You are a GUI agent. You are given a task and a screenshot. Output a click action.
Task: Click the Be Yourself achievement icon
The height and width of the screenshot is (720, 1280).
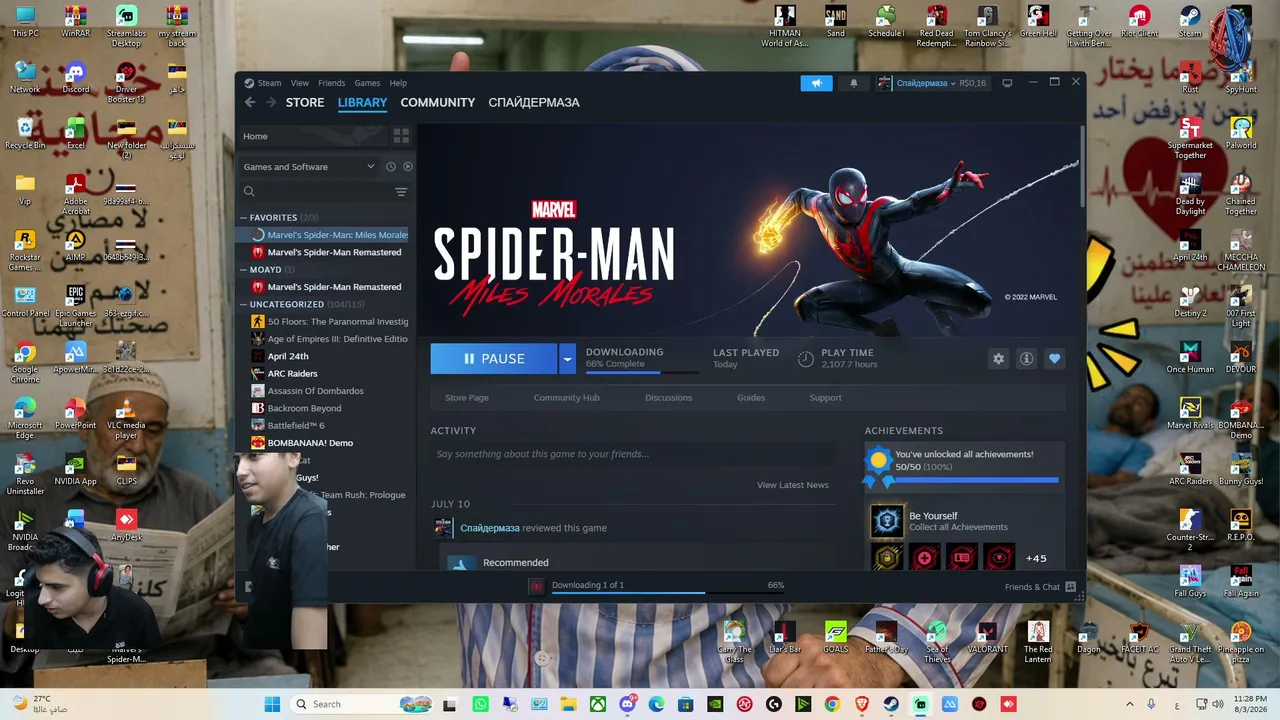point(886,521)
